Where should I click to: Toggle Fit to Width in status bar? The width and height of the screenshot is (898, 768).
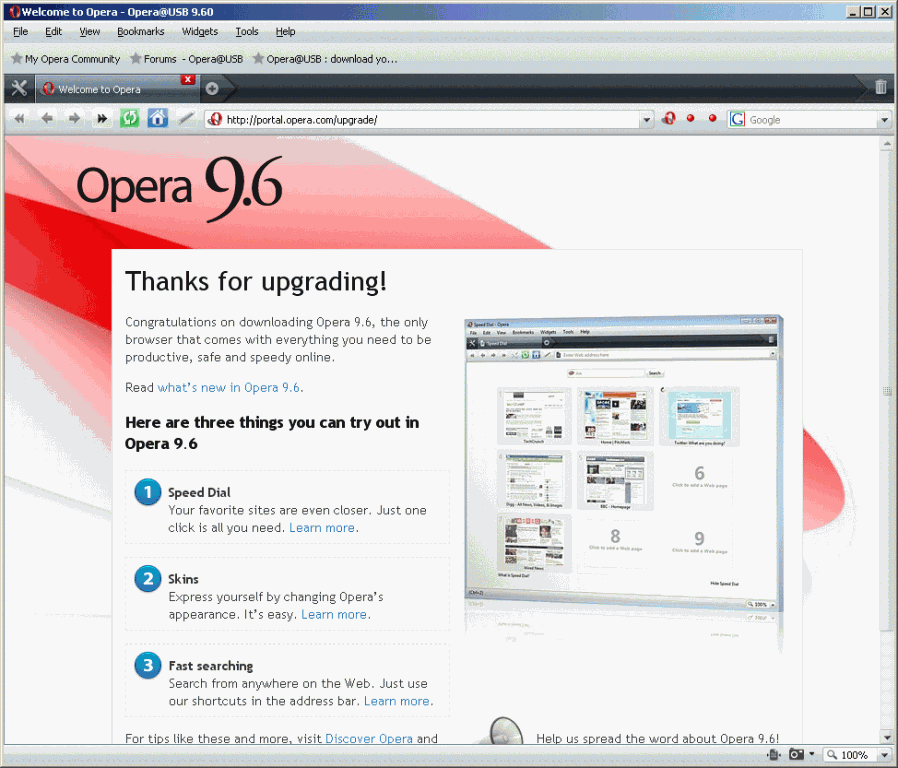click(x=774, y=755)
